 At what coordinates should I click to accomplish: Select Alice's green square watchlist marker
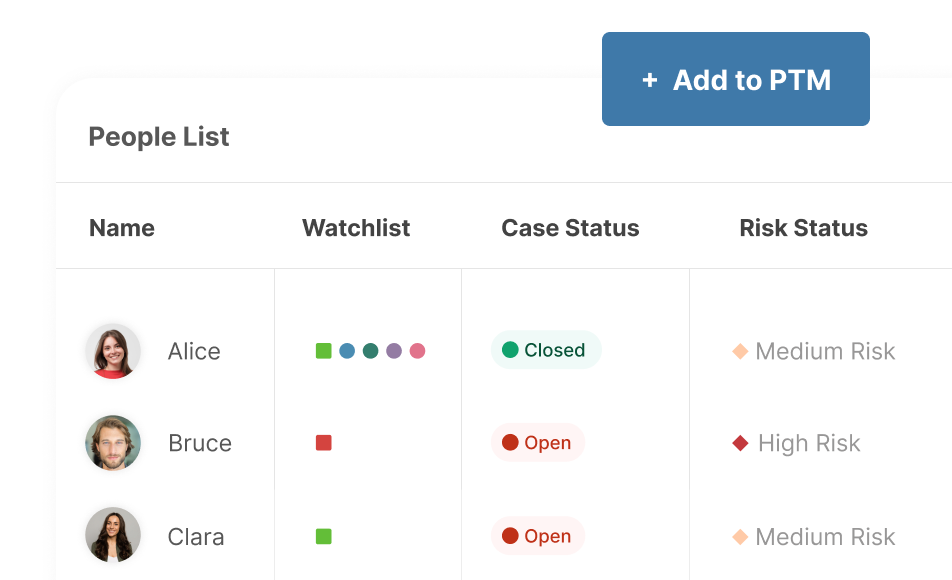(x=324, y=351)
